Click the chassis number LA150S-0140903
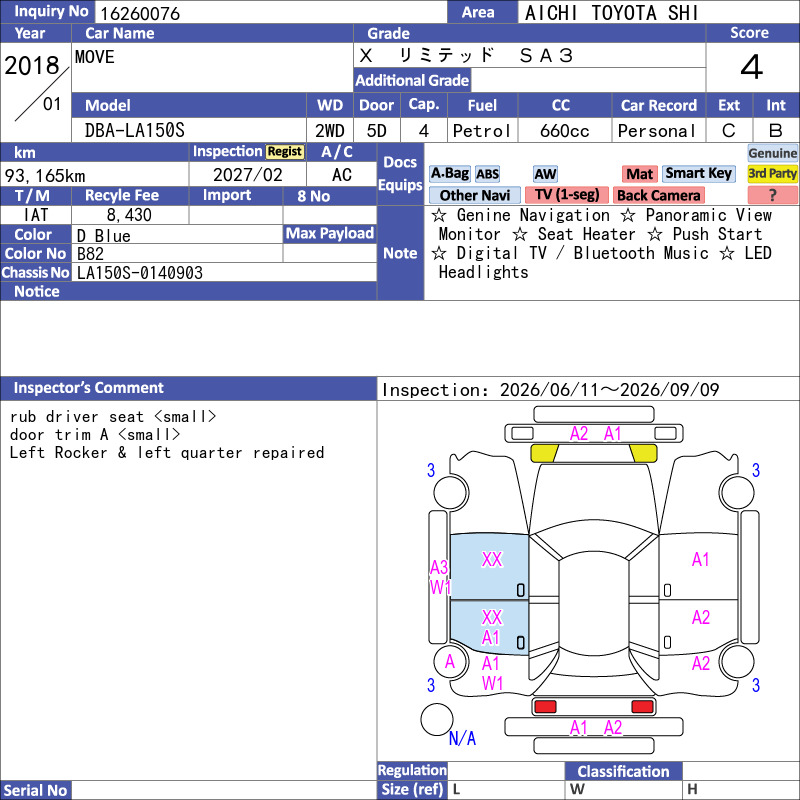This screenshot has height=800, width=800. 139,273
